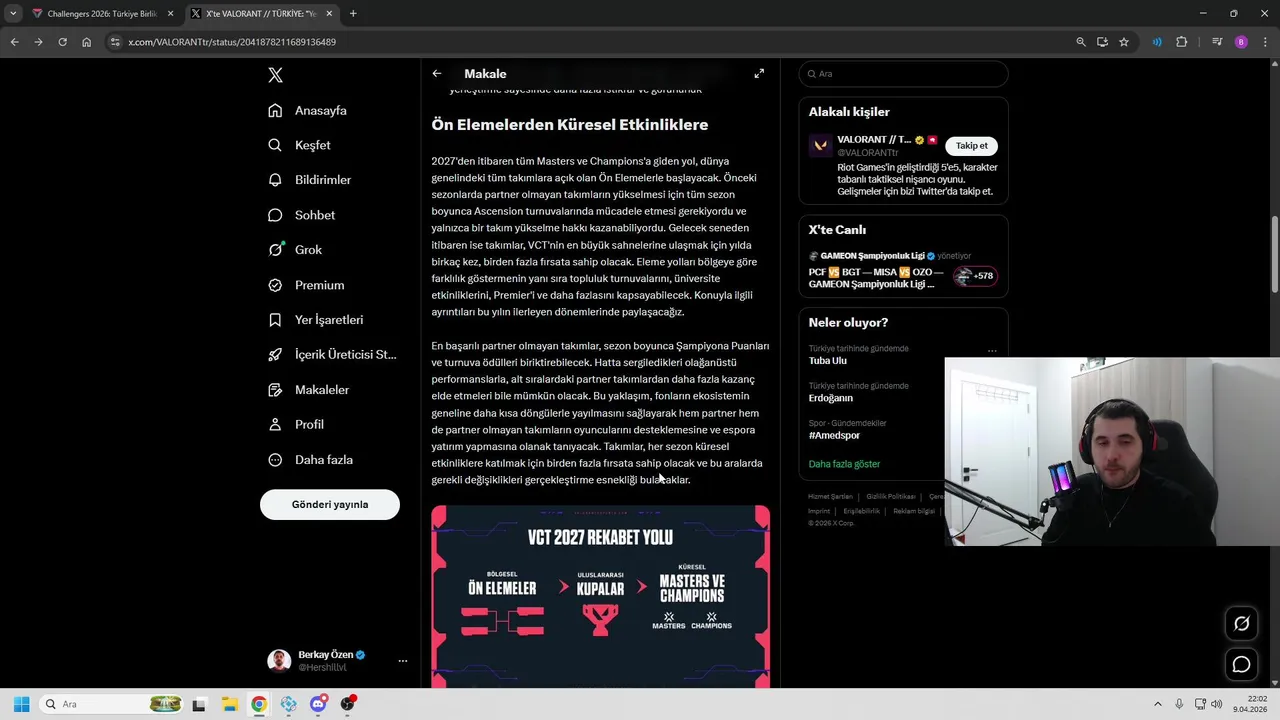Image resolution: width=1280 pixels, height=720 pixels.
Task: Open the VALORANT profile avatar
Action: [821, 146]
